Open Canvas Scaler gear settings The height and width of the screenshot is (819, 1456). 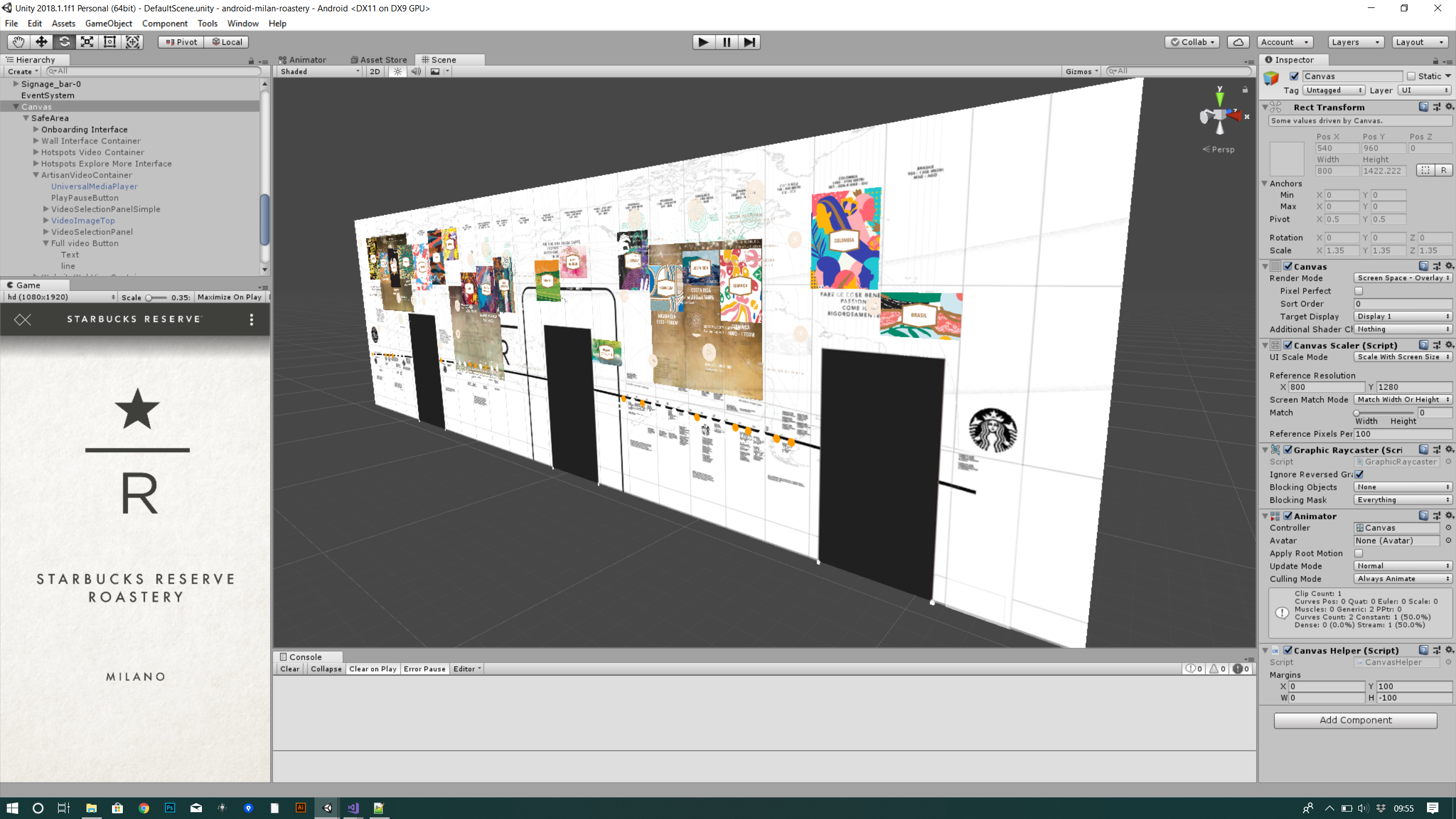coord(1449,345)
